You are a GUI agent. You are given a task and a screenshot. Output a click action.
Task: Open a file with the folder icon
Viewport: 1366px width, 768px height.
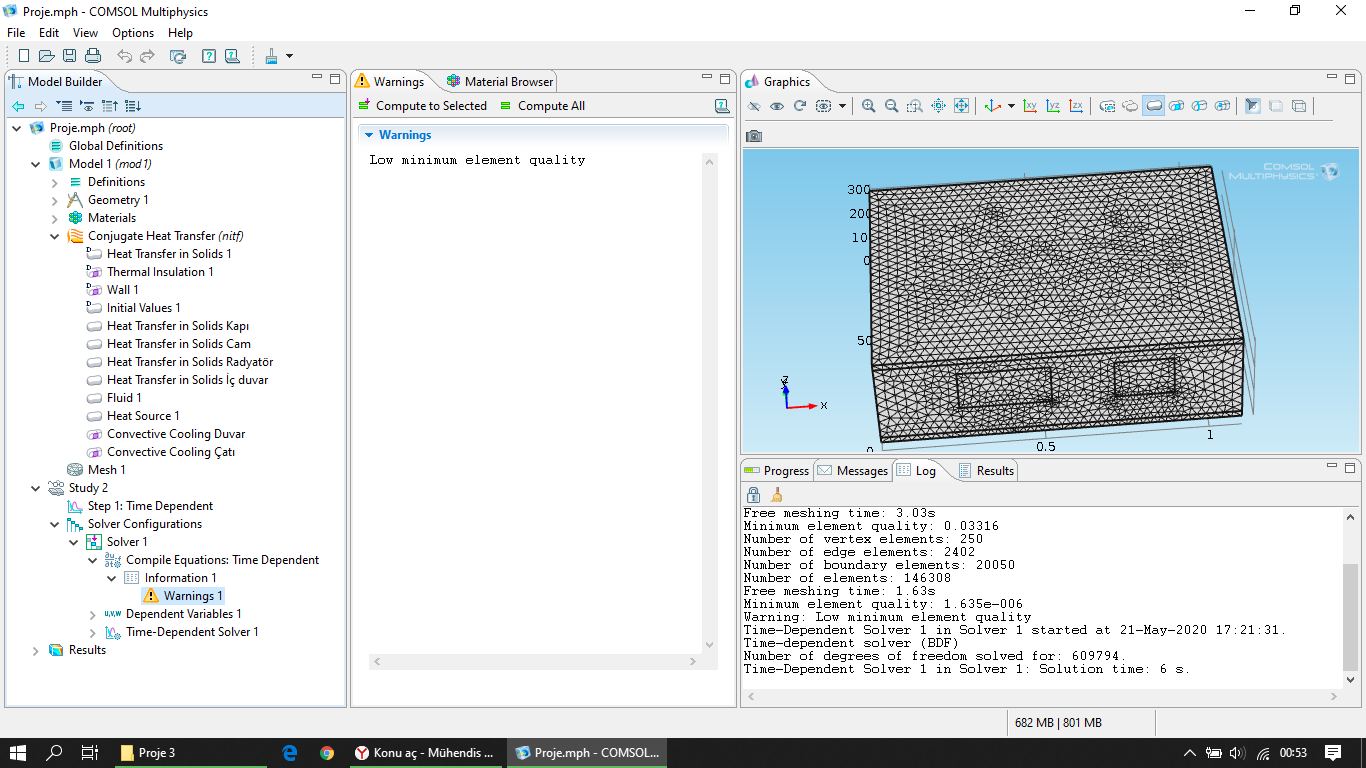point(46,56)
